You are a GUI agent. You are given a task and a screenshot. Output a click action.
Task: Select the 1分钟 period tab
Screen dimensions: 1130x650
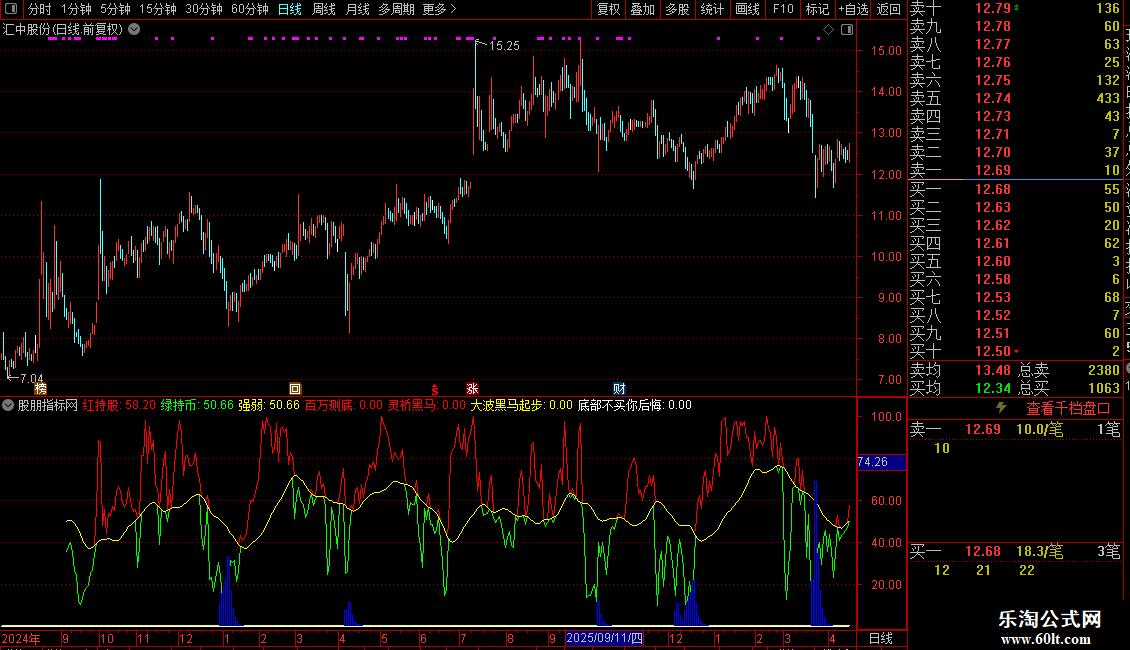76,9
